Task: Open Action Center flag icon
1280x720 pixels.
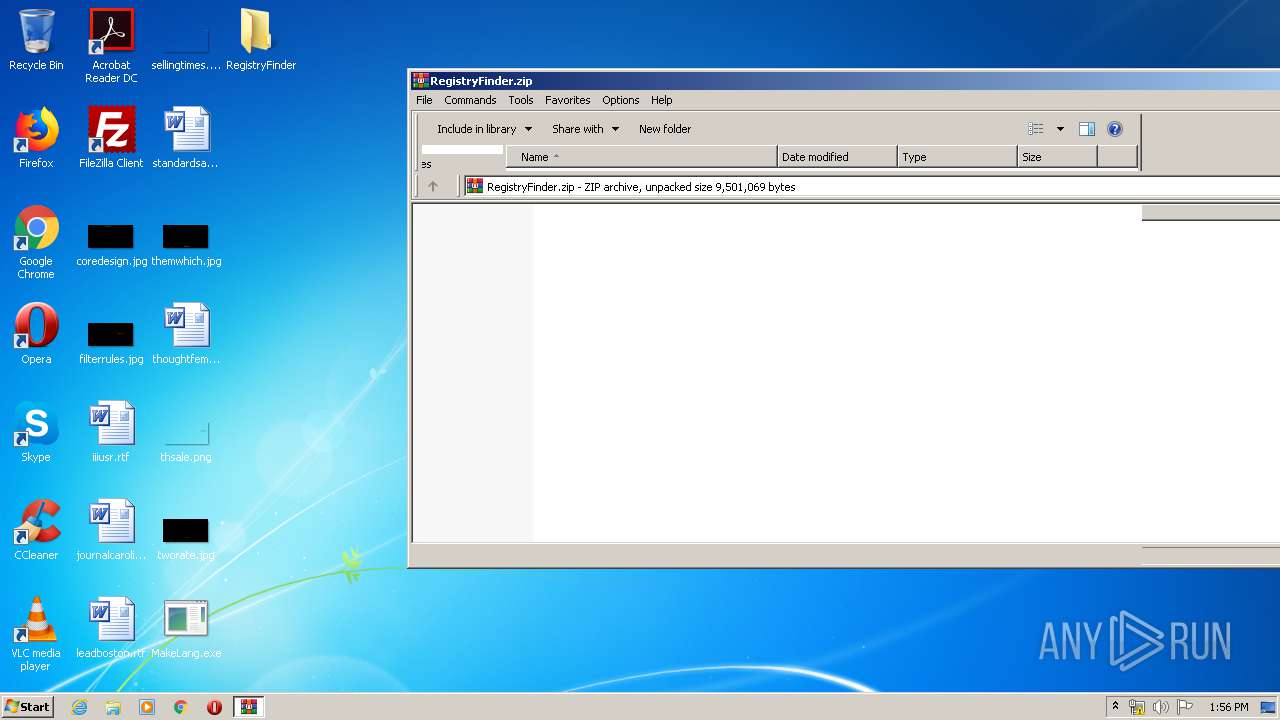Action: [1185, 707]
